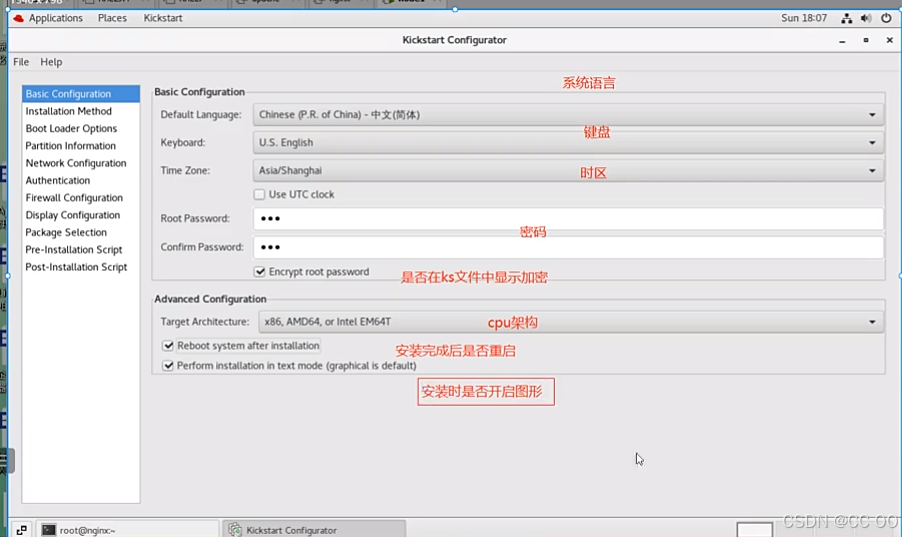Toggle Perform installation in text mode checkbox
The width and height of the screenshot is (902, 537).
pos(168,365)
